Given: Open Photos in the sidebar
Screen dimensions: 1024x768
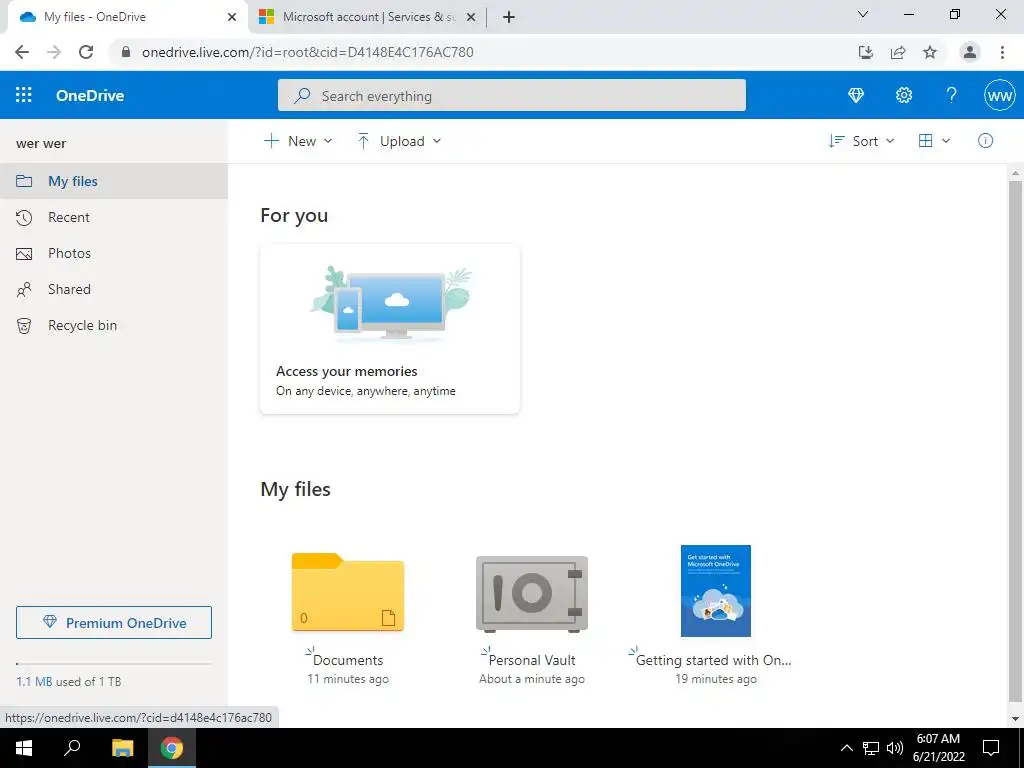Looking at the screenshot, I should pos(114,253).
